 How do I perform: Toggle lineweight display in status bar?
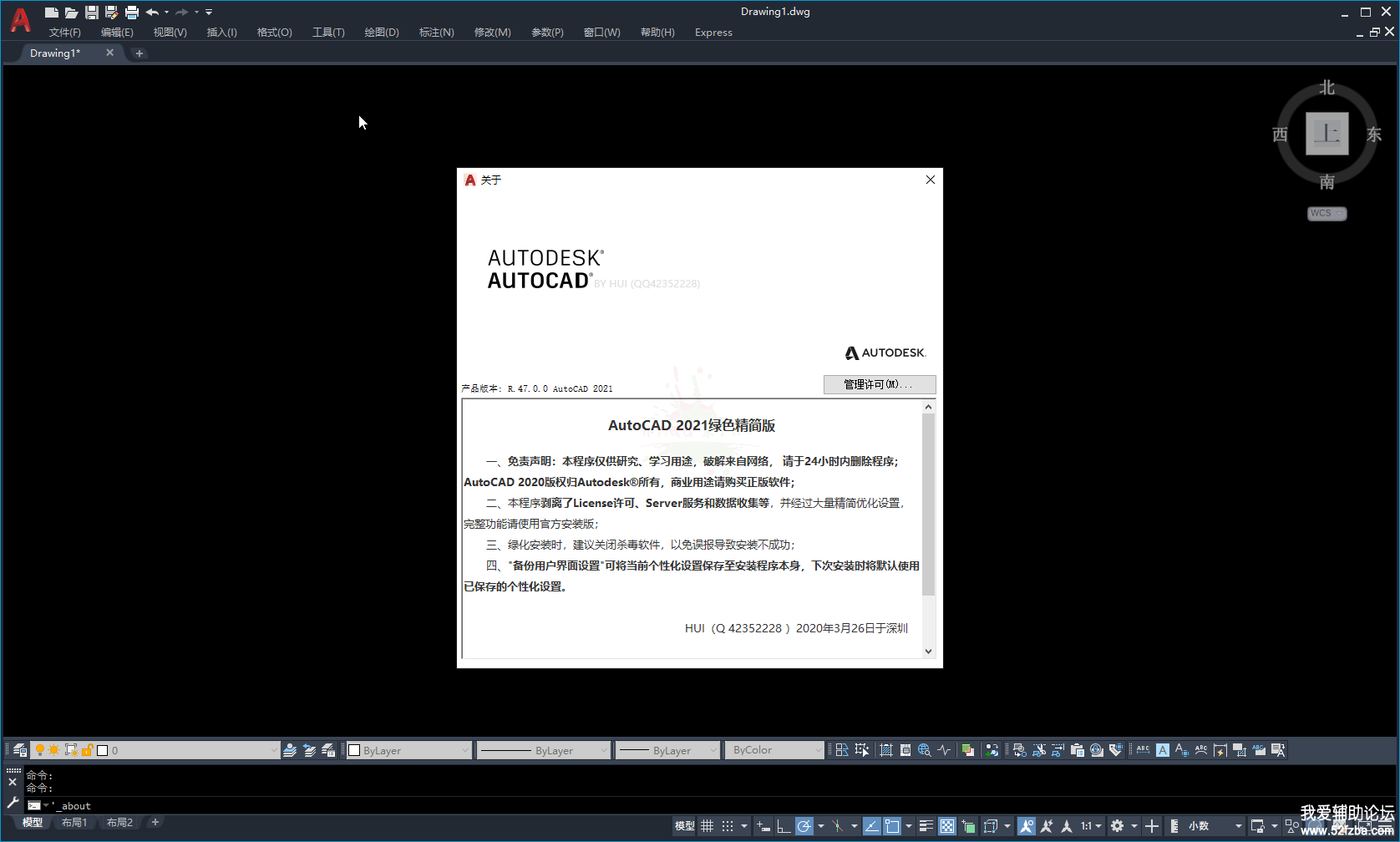click(926, 826)
